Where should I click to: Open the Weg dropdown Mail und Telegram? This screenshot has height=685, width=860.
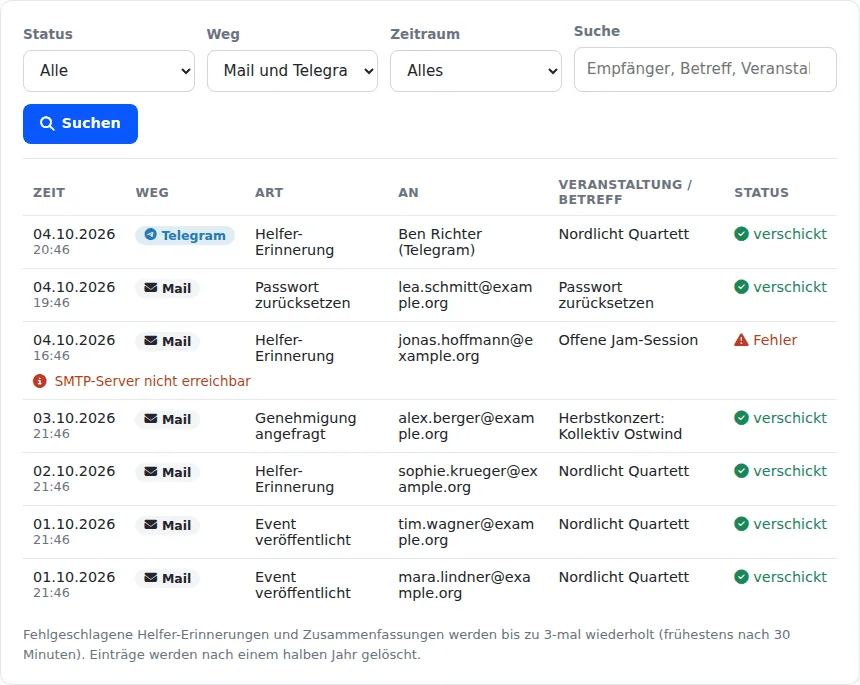coord(292,71)
